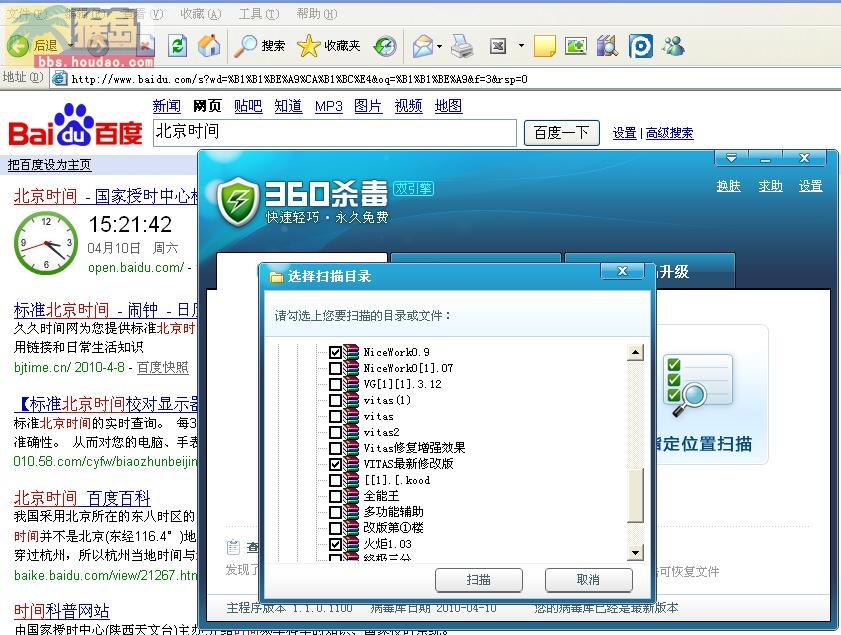Switch Baidu search to 地图

tap(448, 106)
